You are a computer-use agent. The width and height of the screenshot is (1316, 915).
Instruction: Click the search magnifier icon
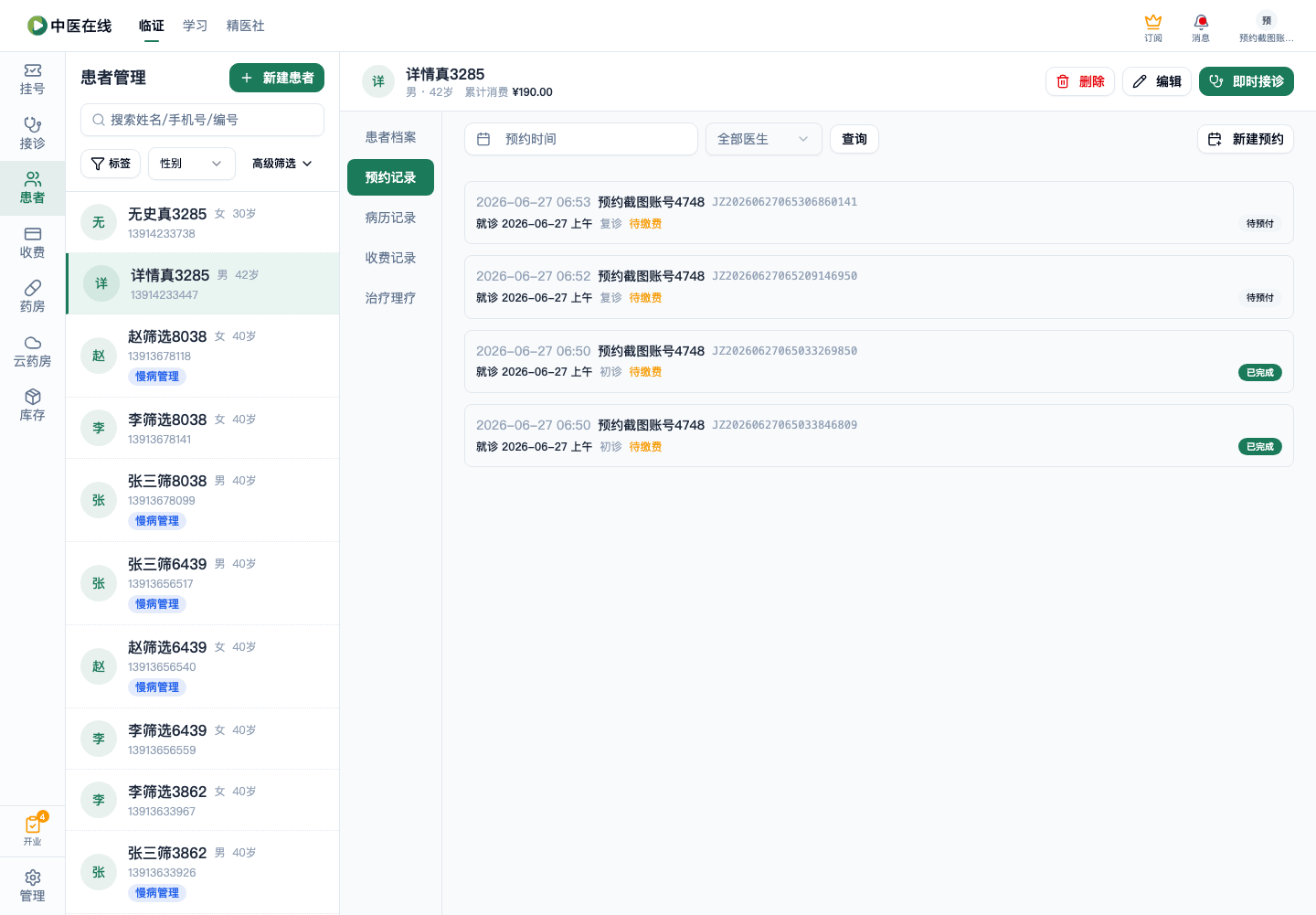(99, 120)
